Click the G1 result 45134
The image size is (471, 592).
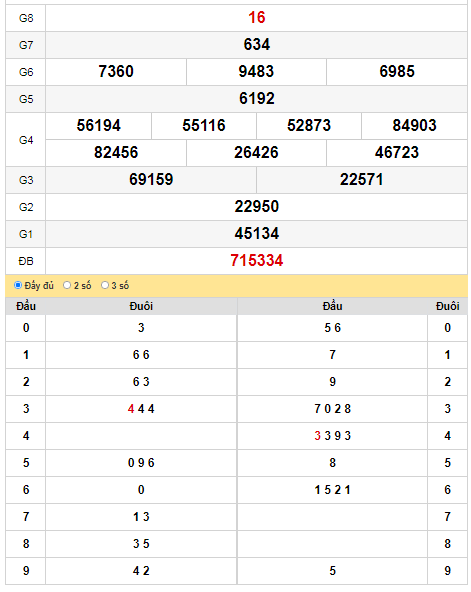click(x=257, y=234)
